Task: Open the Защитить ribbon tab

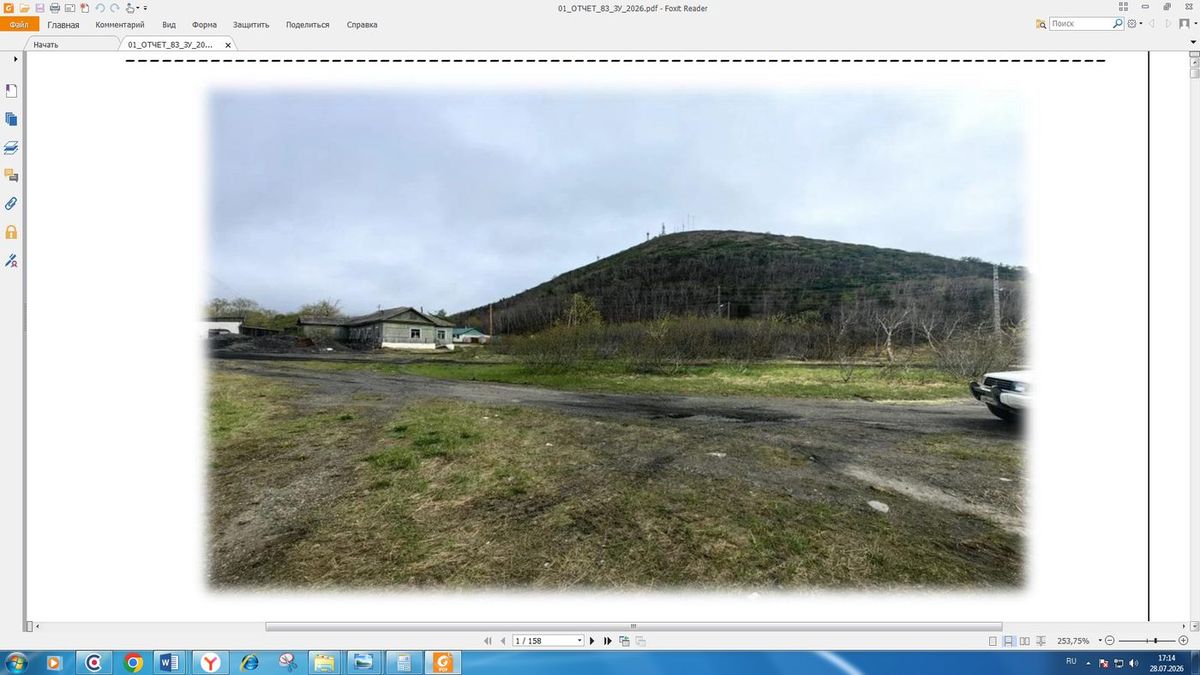Action: tap(251, 24)
